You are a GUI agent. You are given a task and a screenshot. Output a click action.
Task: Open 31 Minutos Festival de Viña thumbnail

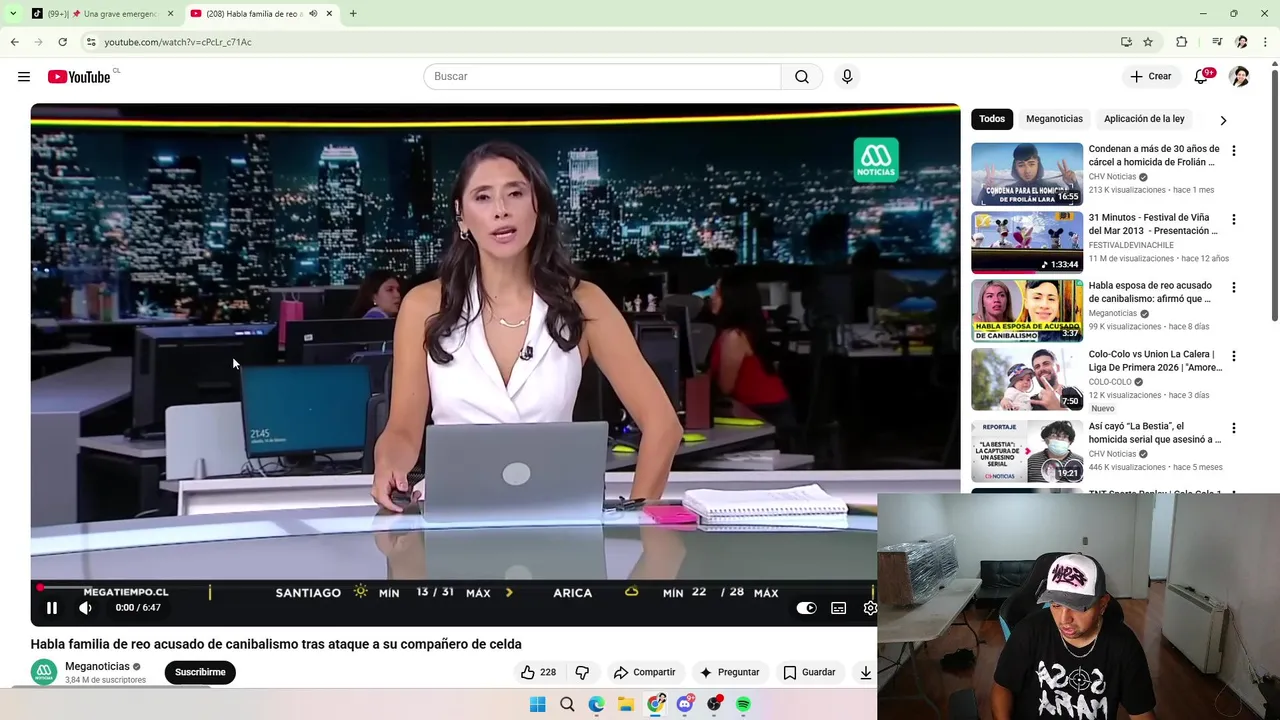click(1027, 242)
